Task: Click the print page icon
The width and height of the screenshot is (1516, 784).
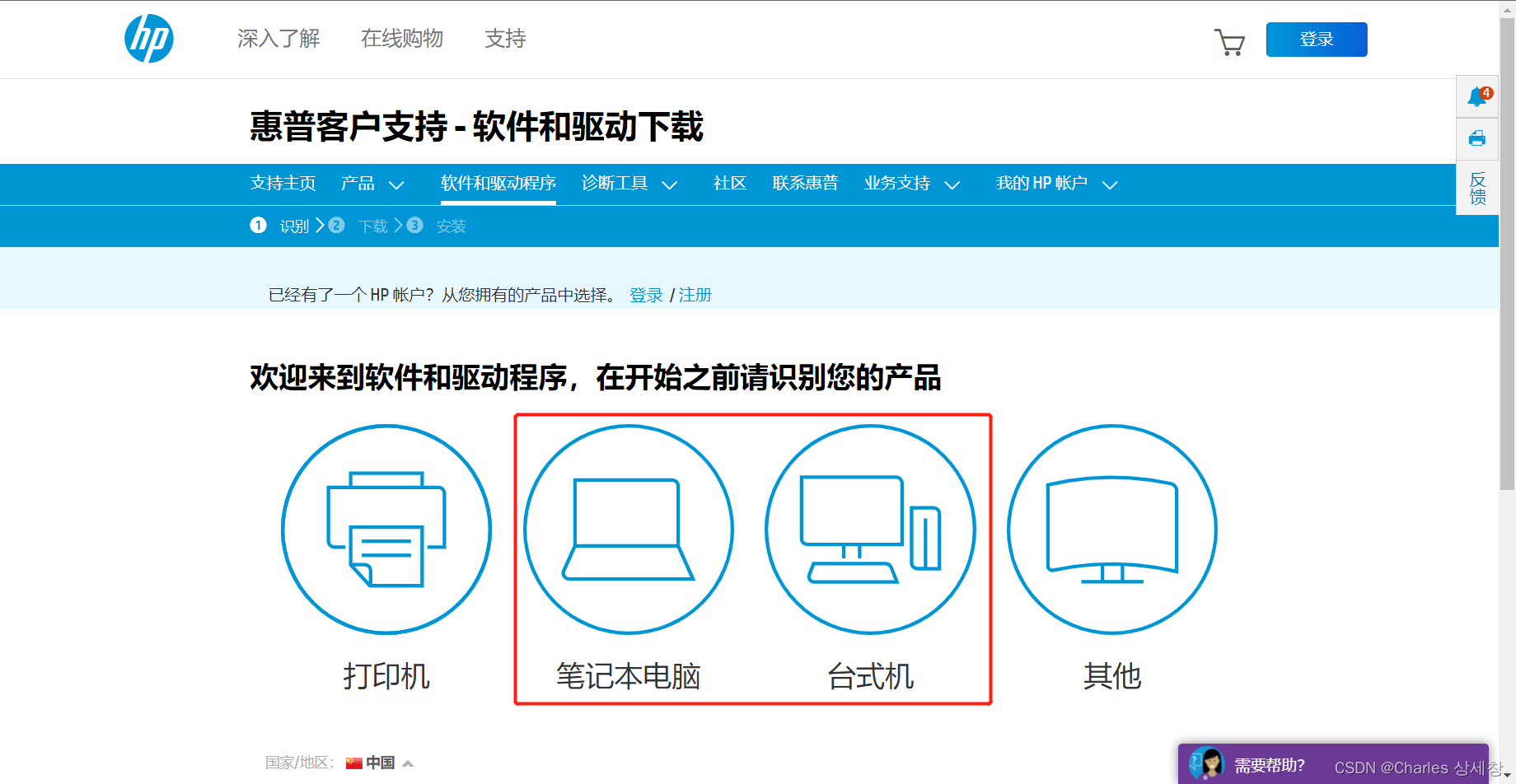Action: tap(1477, 138)
